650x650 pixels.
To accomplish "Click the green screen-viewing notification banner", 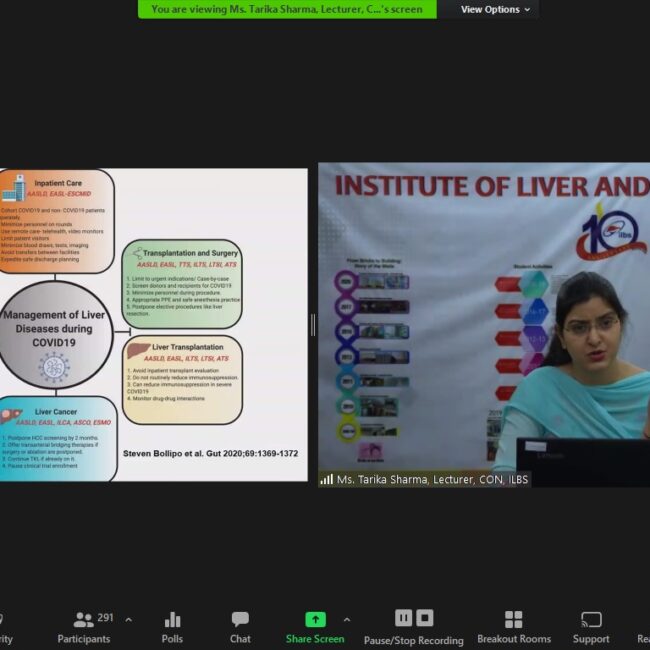I will 286,10.
